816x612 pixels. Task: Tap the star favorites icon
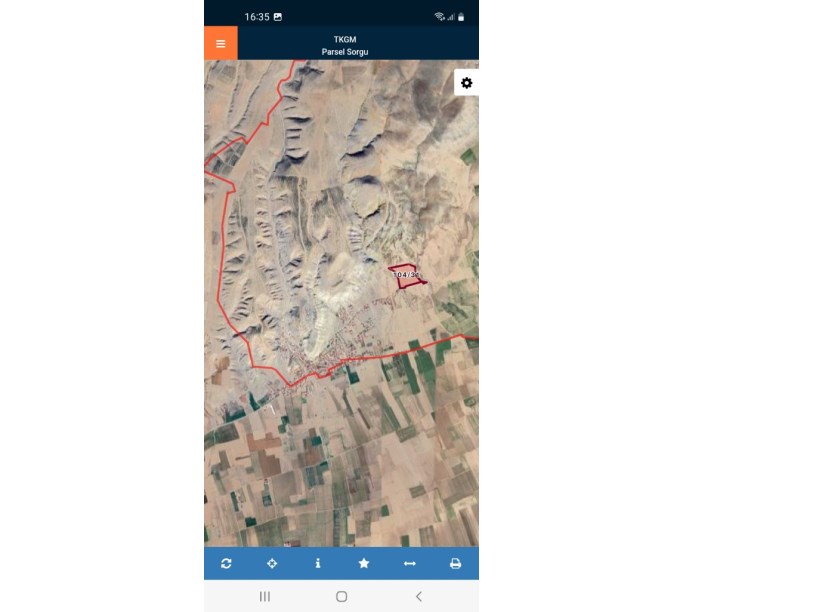click(x=364, y=563)
